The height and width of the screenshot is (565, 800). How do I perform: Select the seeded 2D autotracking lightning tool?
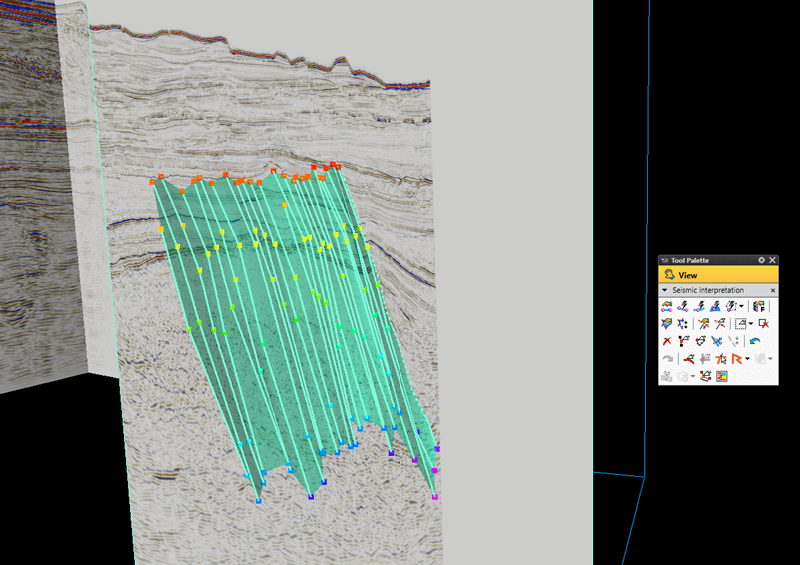683,306
